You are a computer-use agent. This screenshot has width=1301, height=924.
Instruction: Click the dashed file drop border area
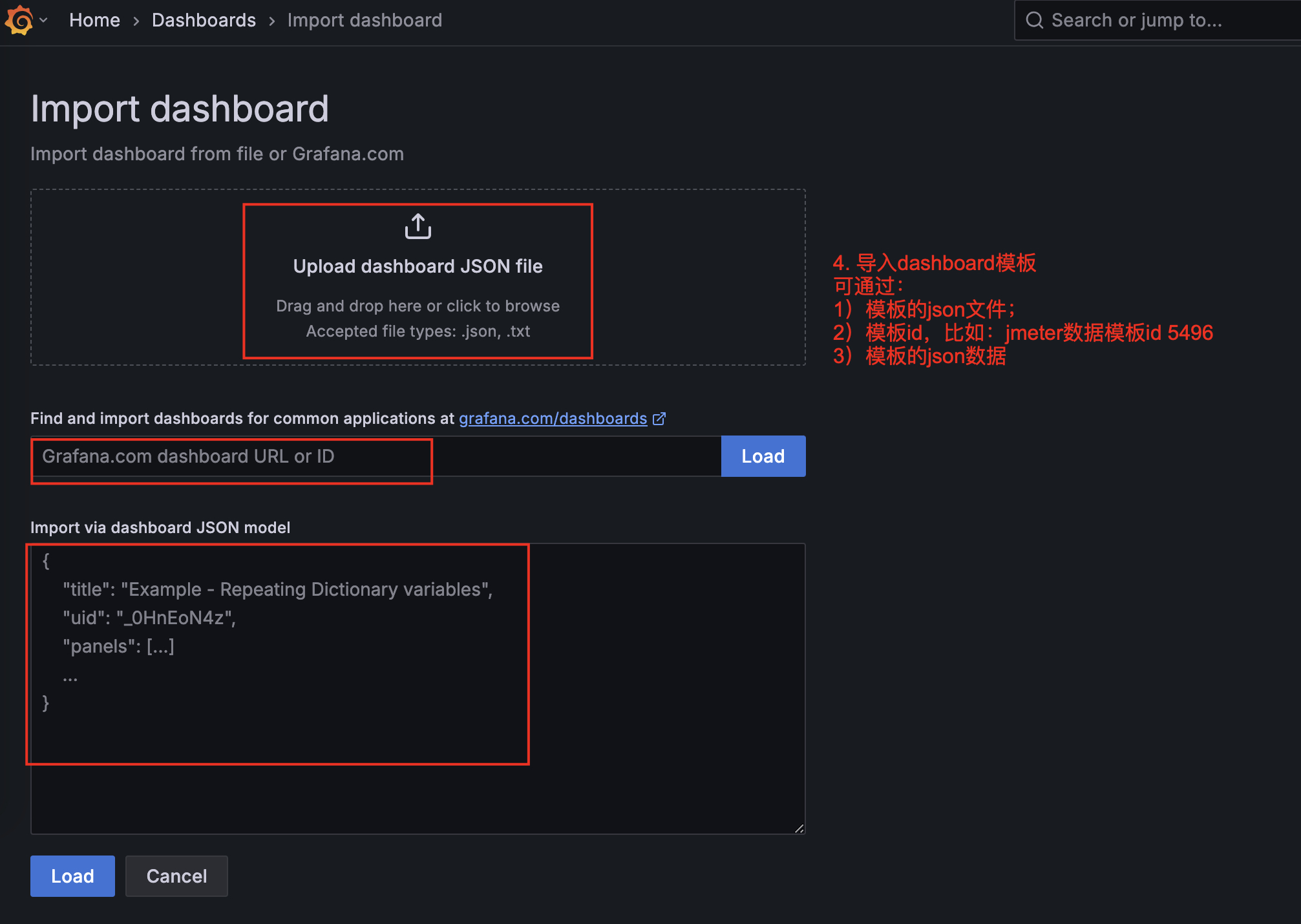point(129,278)
